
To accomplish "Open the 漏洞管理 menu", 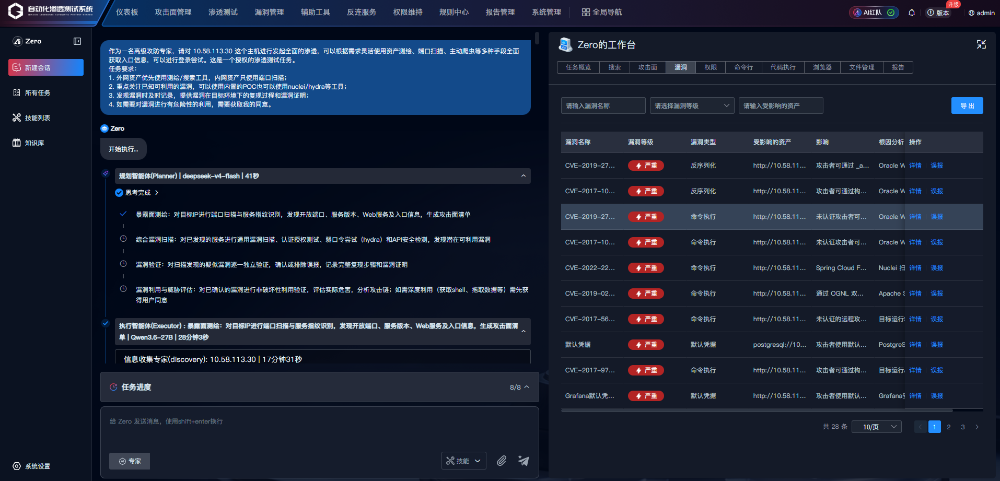I will (x=268, y=12).
